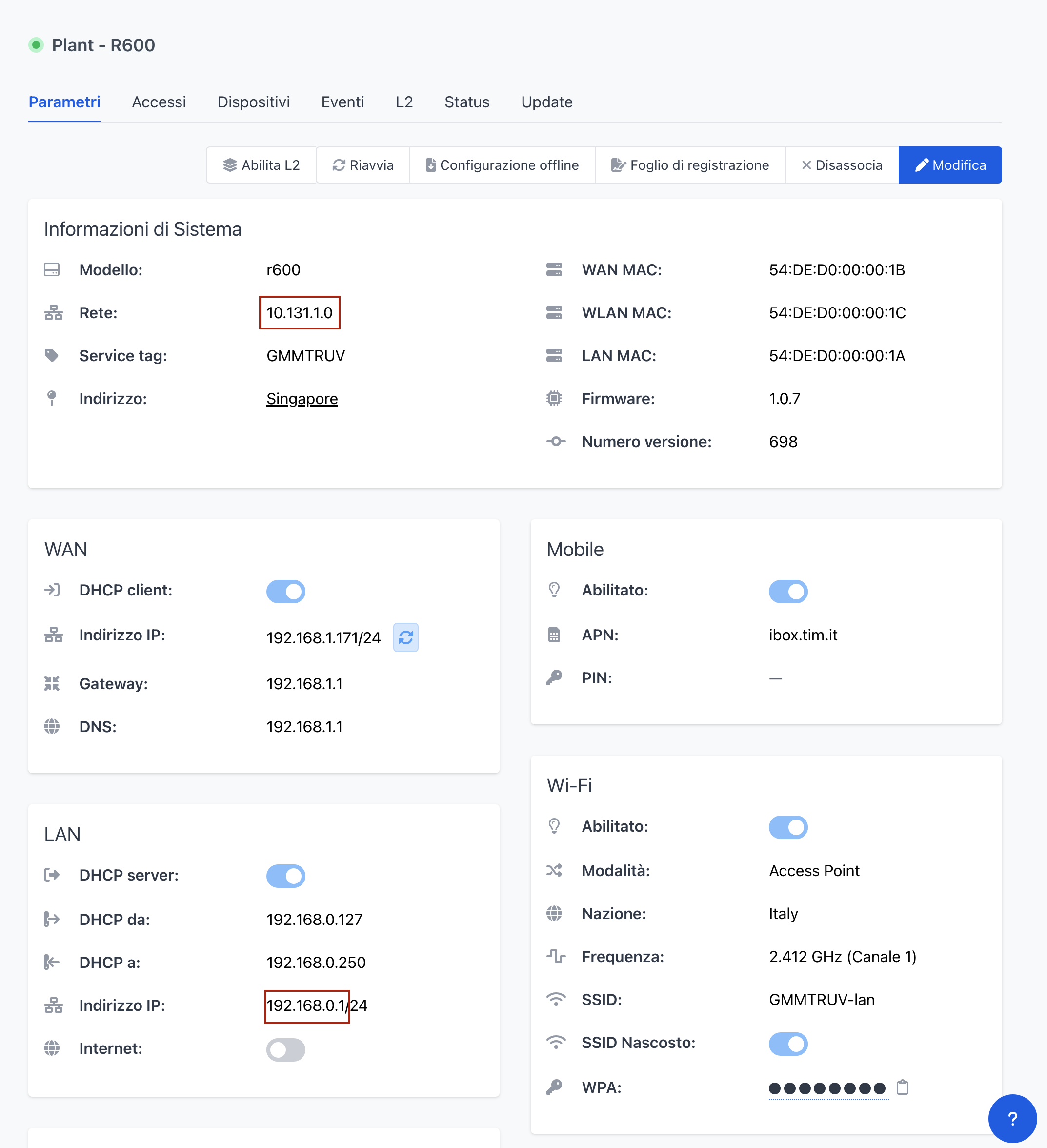Image resolution: width=1047 pixels, height=1148 pixels.
Task: Click the Wi-Fi SSID signal icon
Action: click(555, 1000)
